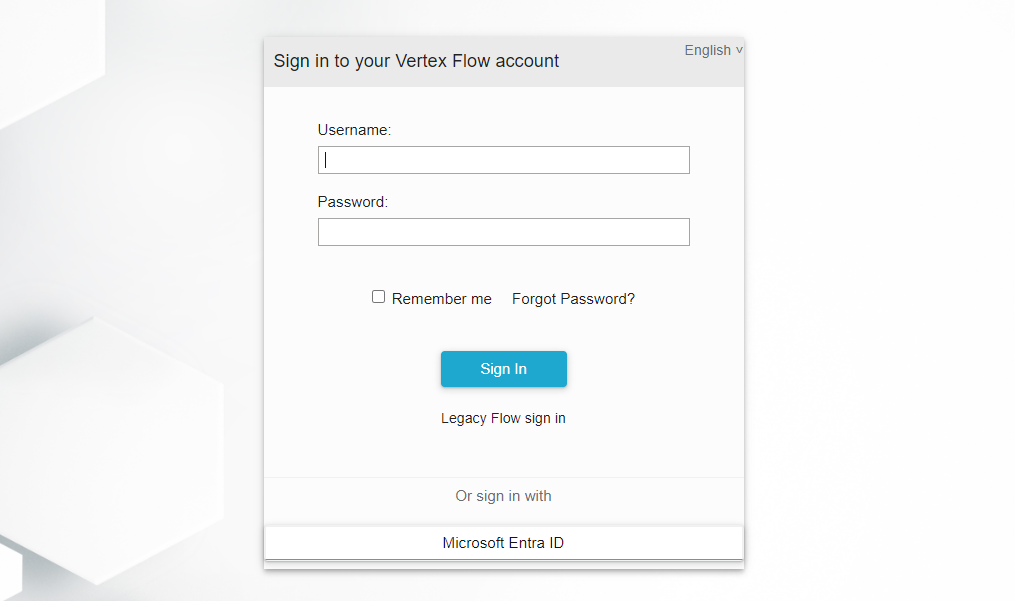
Task: Click empty page background right of form
Action: [880, 300]
